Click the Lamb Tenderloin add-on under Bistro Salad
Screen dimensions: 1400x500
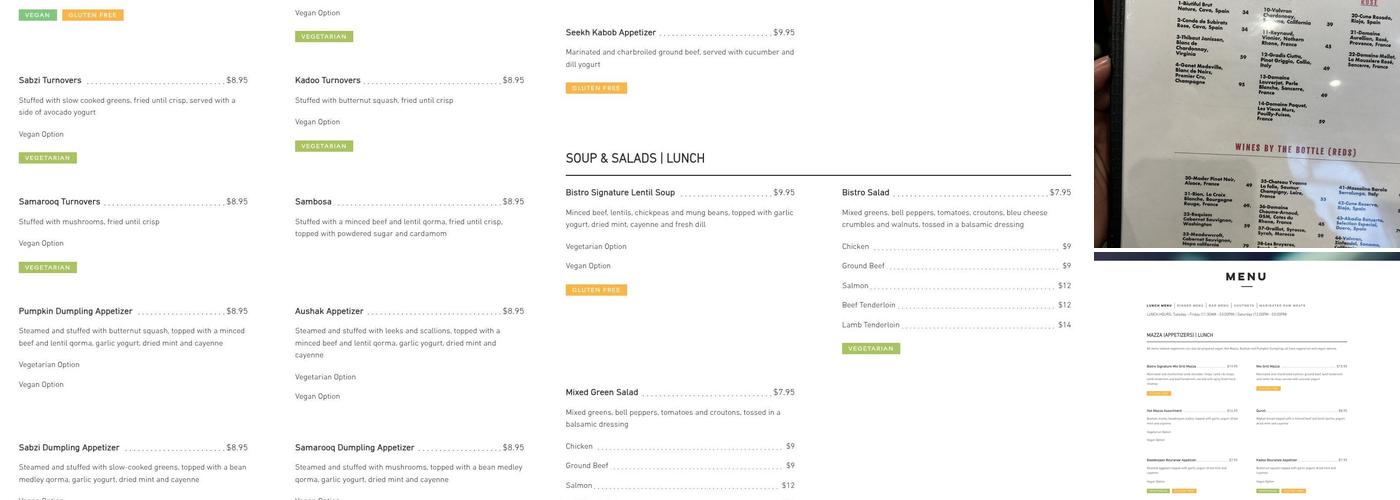[x=871, y=325]
